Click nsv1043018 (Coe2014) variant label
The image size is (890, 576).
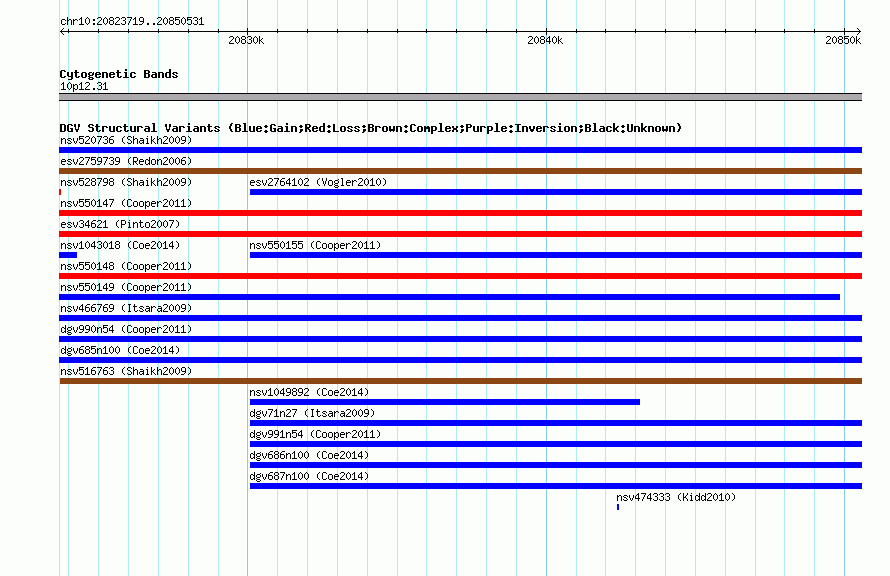120,245
